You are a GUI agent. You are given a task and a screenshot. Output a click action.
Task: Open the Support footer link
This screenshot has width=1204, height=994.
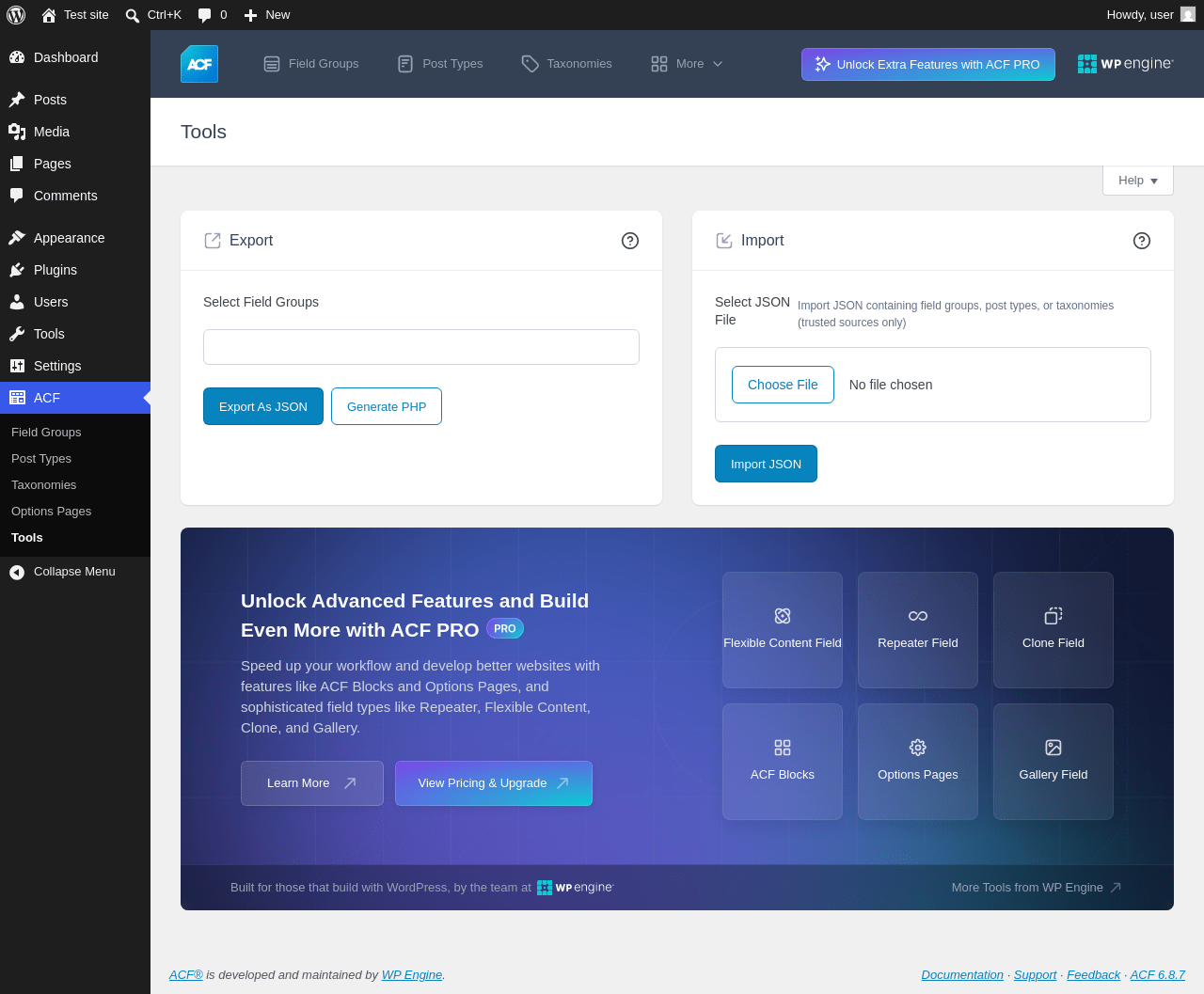tap(1035, 975)
